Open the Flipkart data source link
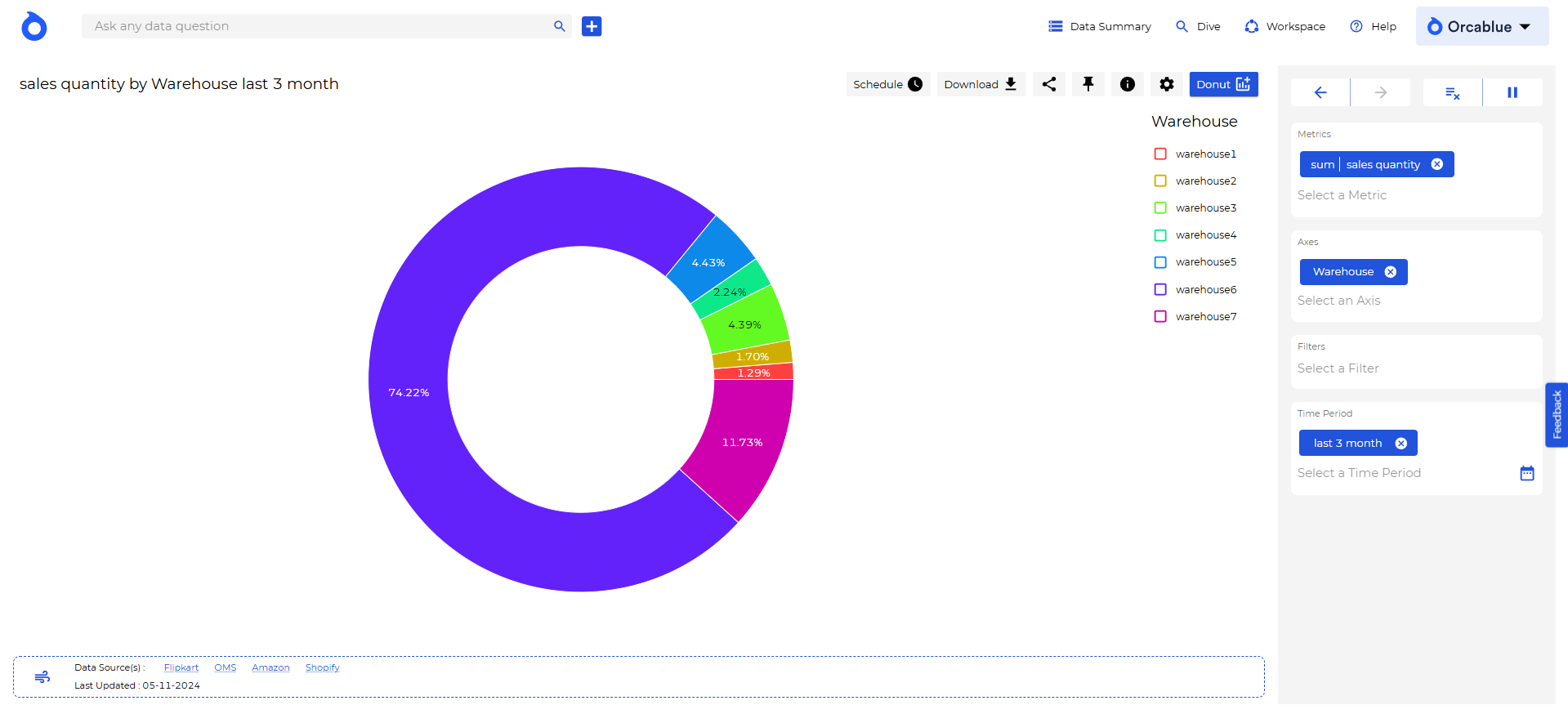 tap(181, 667)
